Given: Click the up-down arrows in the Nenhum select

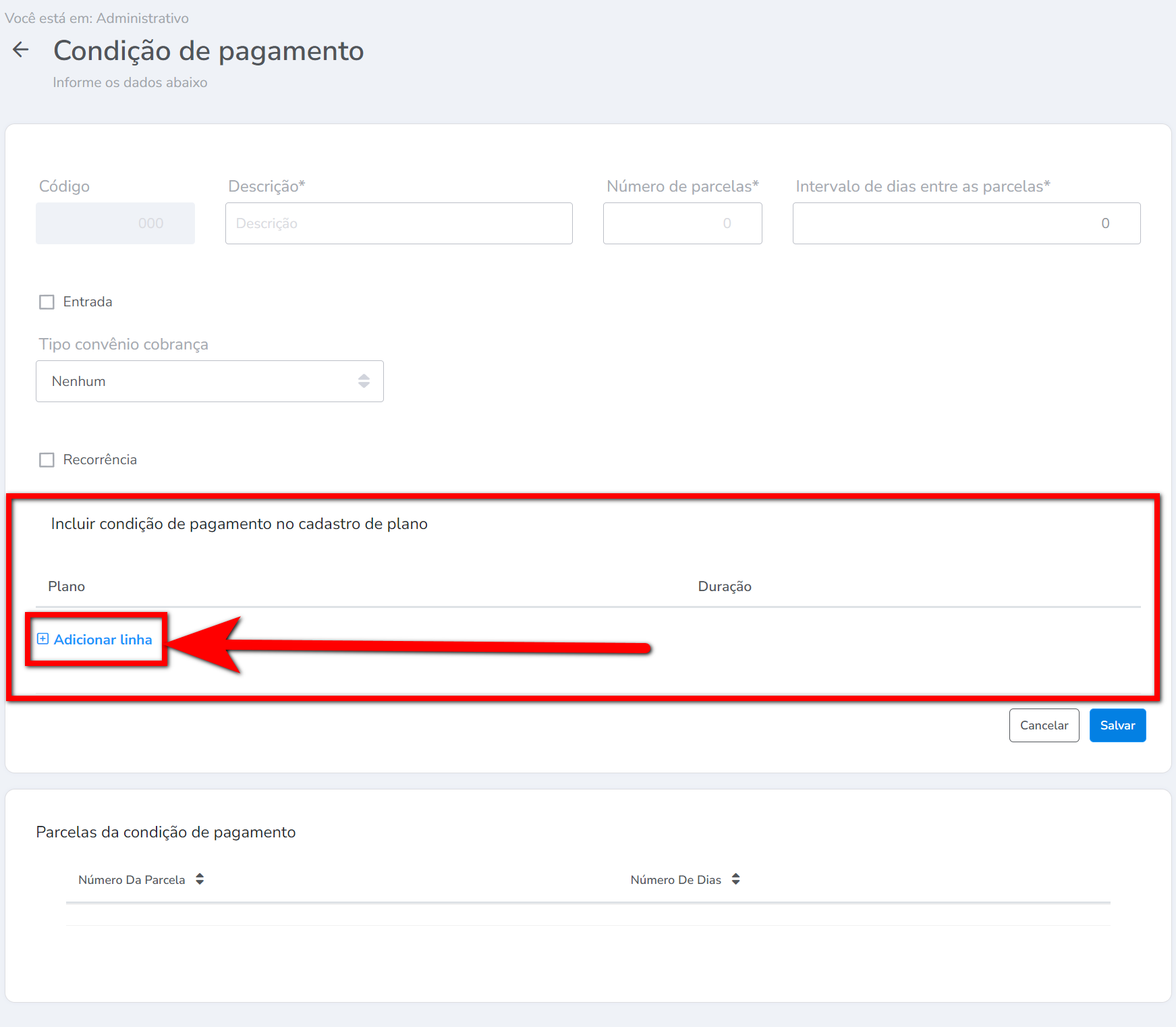Looking at the screenshot, I should click(x=364, y=381).
